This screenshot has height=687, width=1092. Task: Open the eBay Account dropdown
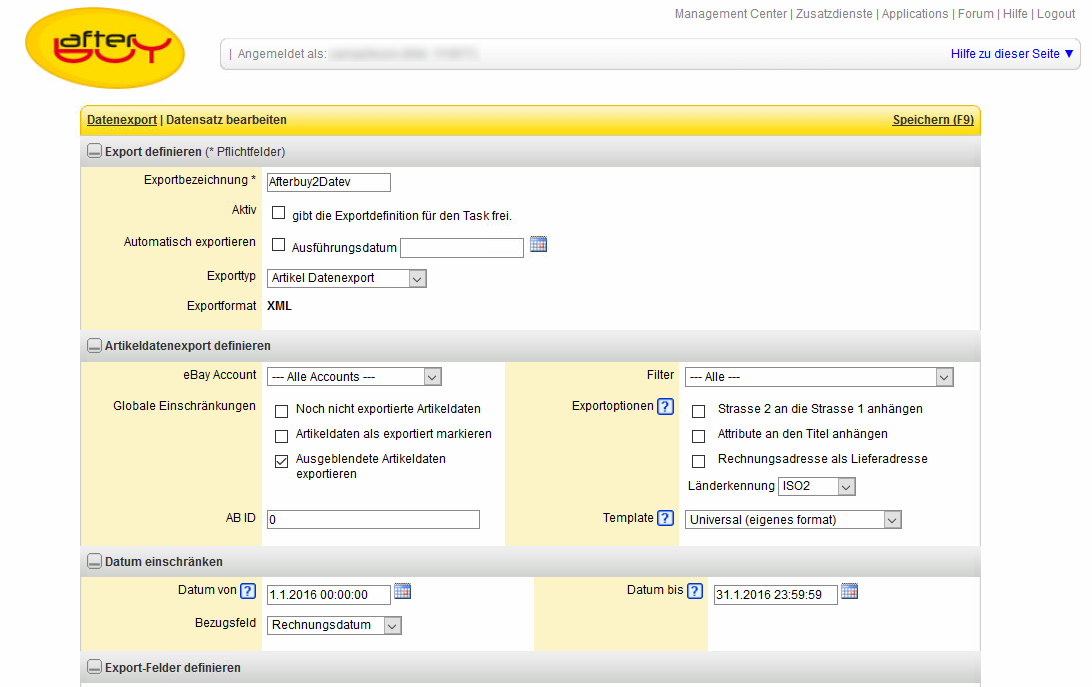pos(354,377)
